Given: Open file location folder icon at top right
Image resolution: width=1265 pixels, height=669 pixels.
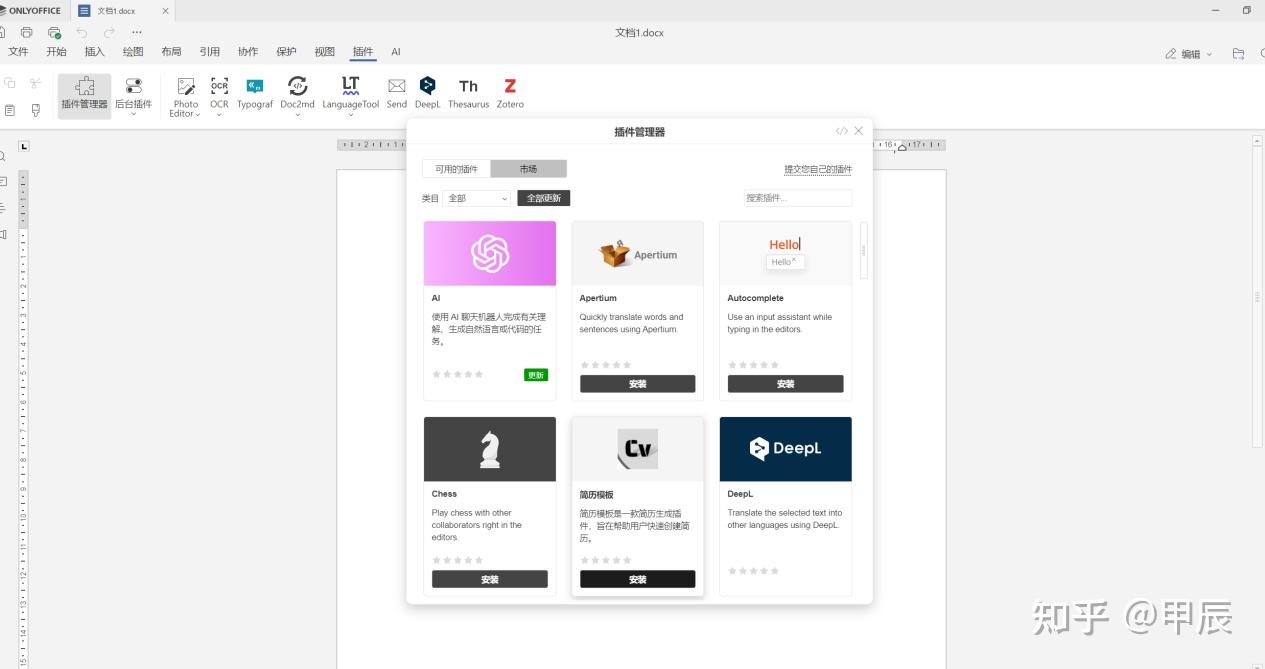Looking at the screenshot, I should (1238, 54).
